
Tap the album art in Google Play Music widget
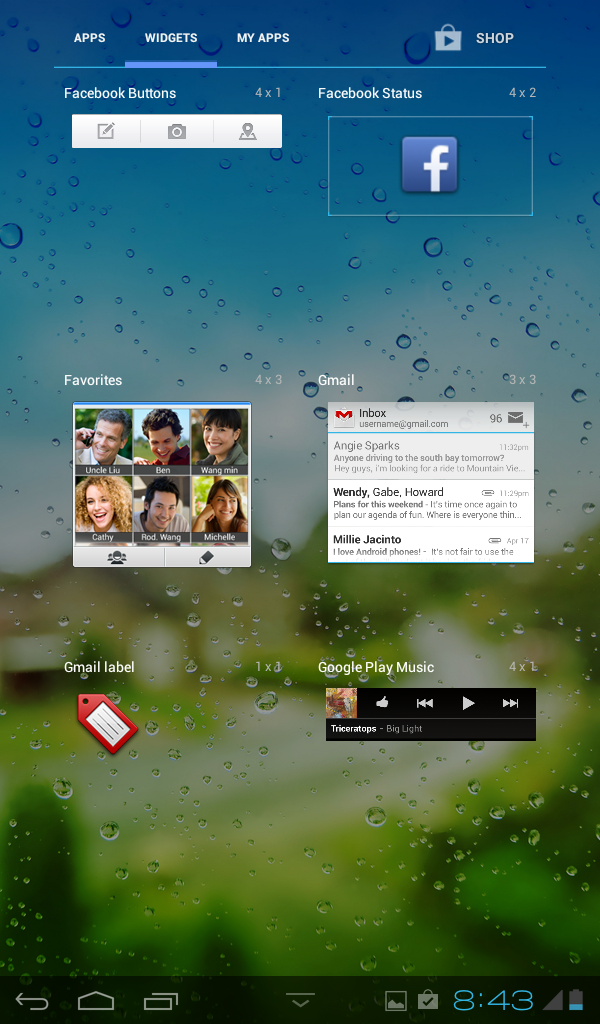[341, 703]
